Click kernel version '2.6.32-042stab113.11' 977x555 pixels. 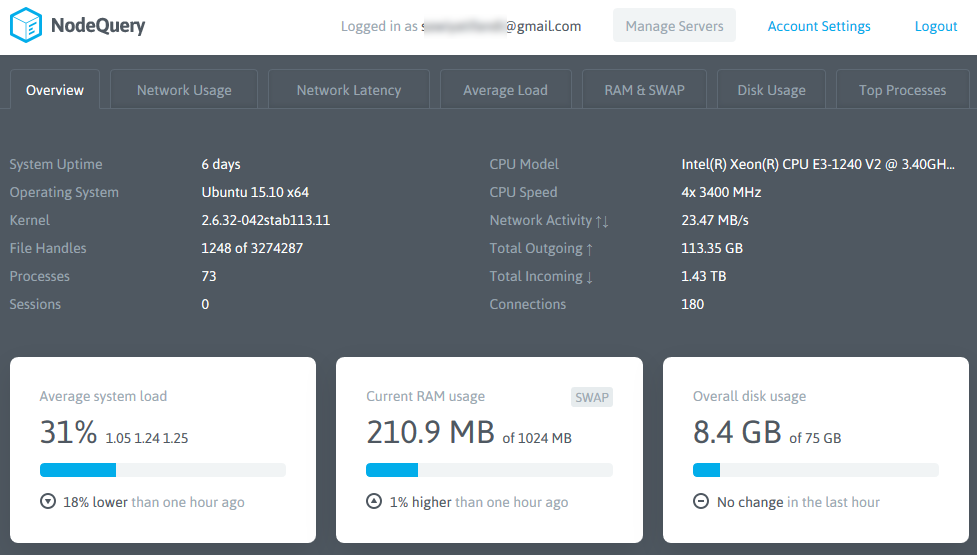point(265,220)
